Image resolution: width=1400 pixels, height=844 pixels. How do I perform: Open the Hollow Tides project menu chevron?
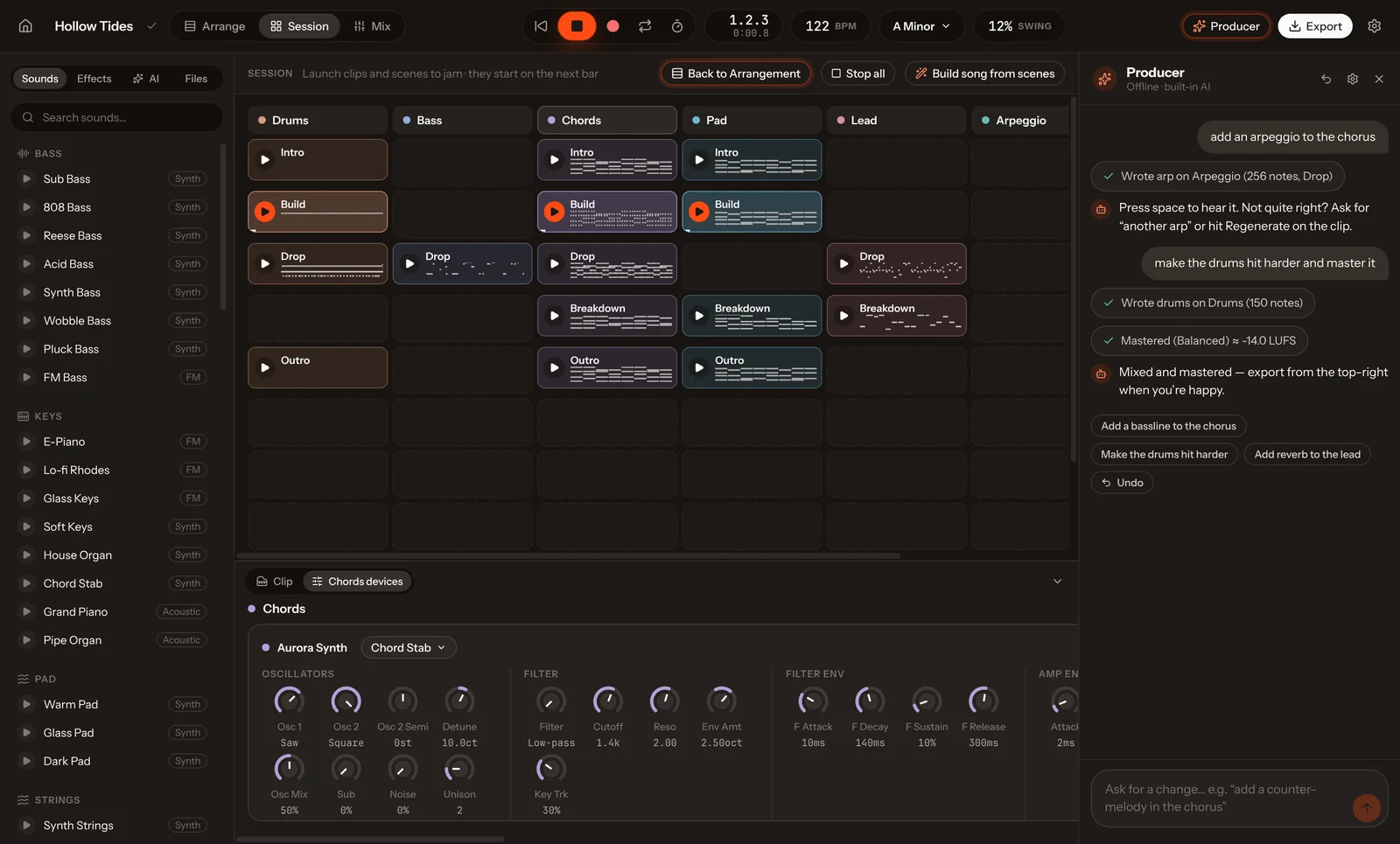click(x=151, y=26)
